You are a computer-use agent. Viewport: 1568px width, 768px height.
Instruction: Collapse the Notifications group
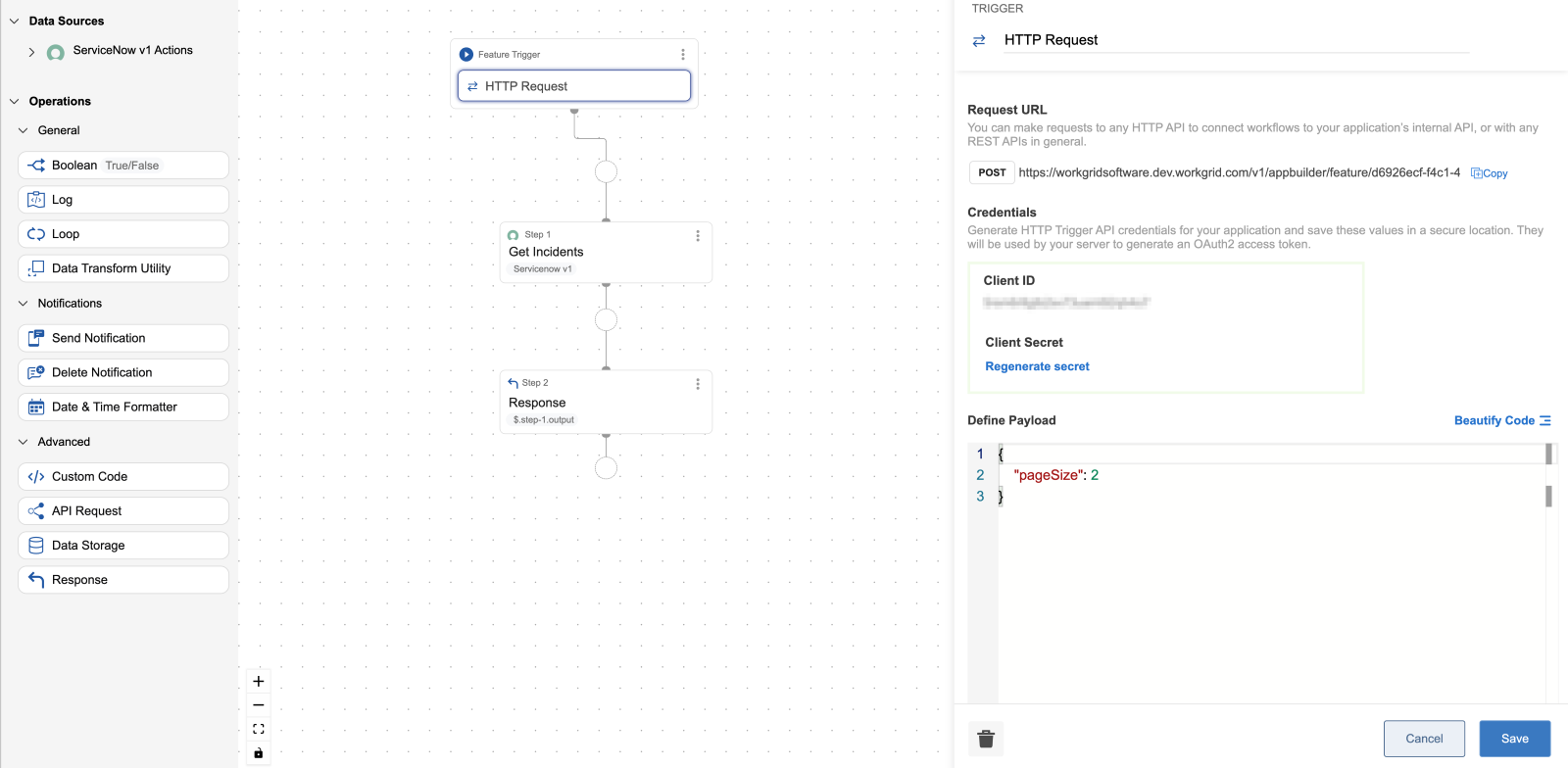(24, 304)
